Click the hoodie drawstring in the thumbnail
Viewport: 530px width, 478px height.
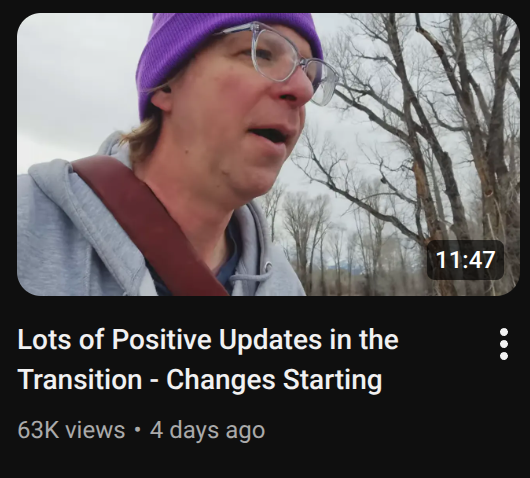coord(257,274)
